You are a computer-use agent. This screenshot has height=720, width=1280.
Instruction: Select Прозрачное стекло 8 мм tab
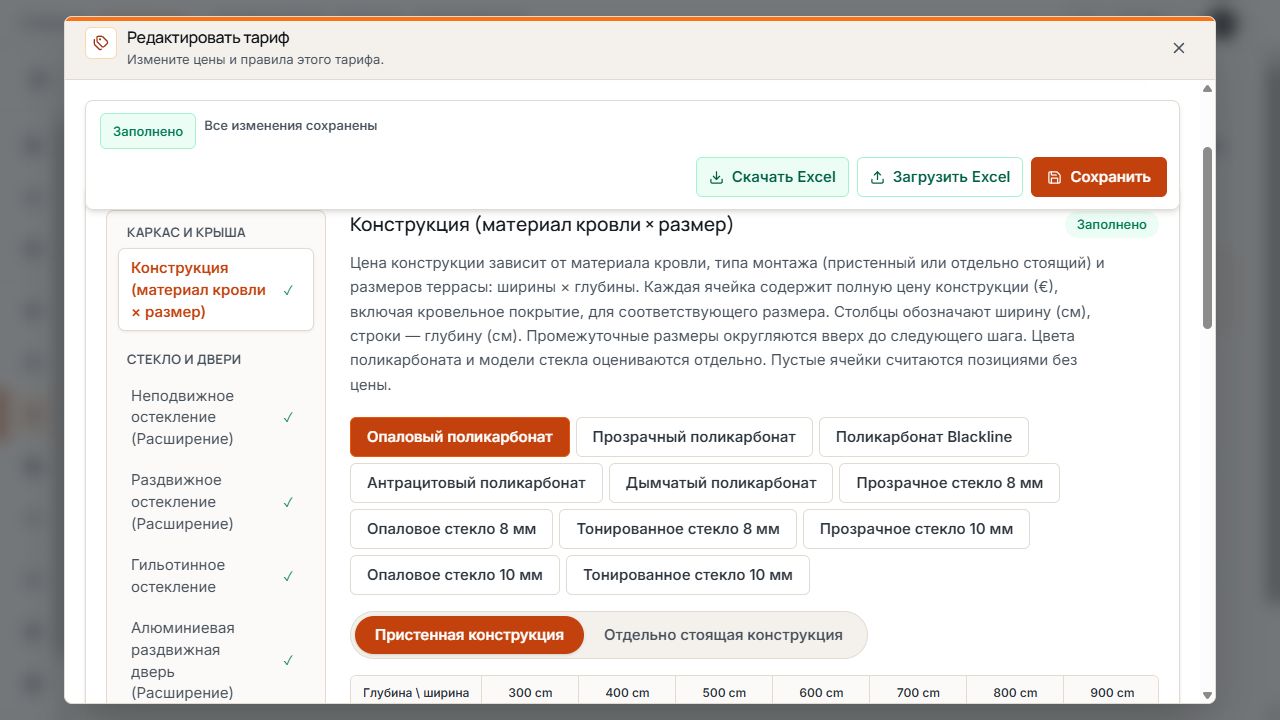(x=949, y=483)
